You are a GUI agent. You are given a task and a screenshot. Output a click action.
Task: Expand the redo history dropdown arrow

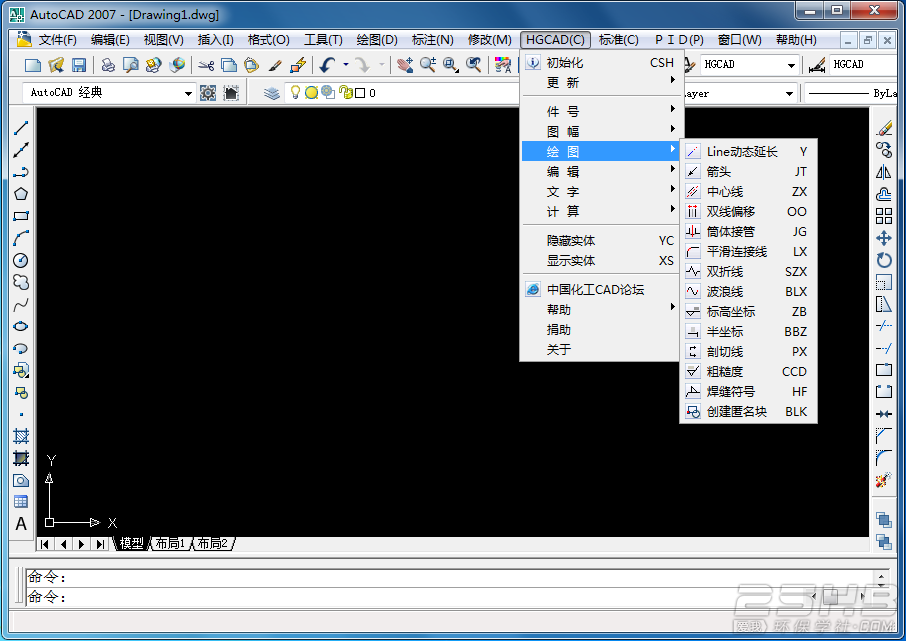coord(381,65)
